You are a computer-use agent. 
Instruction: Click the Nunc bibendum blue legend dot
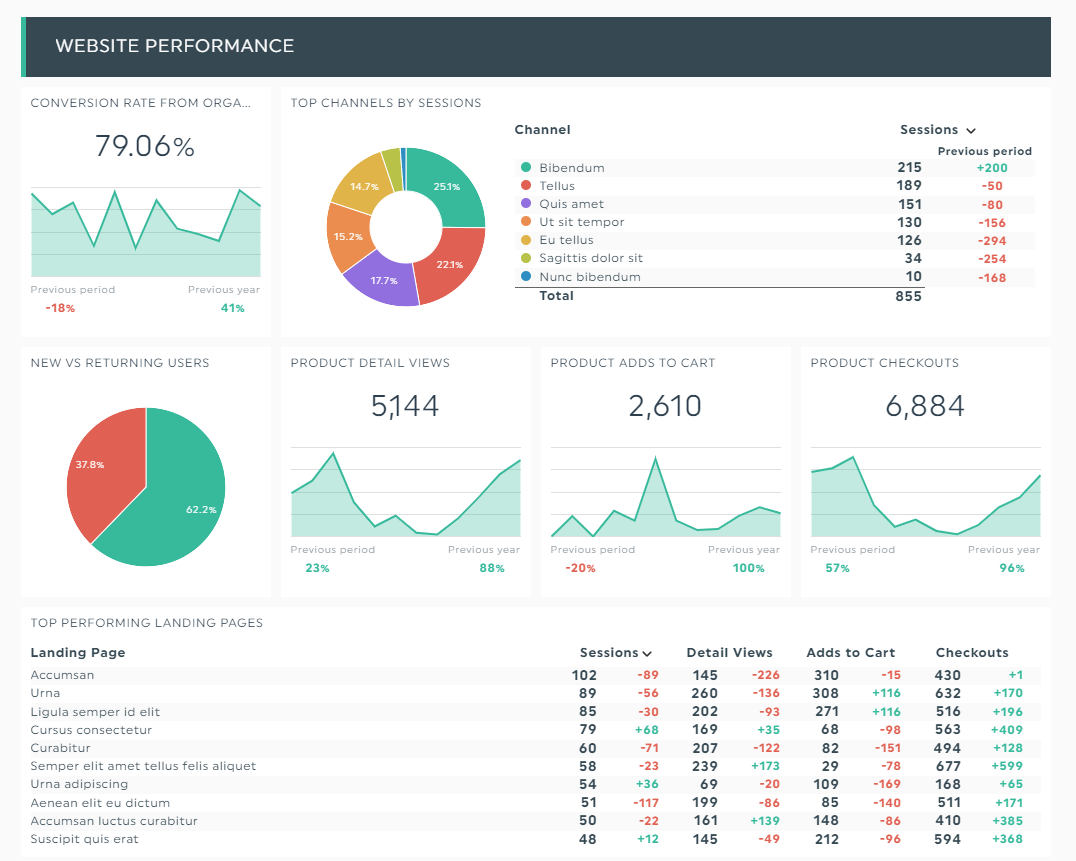coord(526,276)
